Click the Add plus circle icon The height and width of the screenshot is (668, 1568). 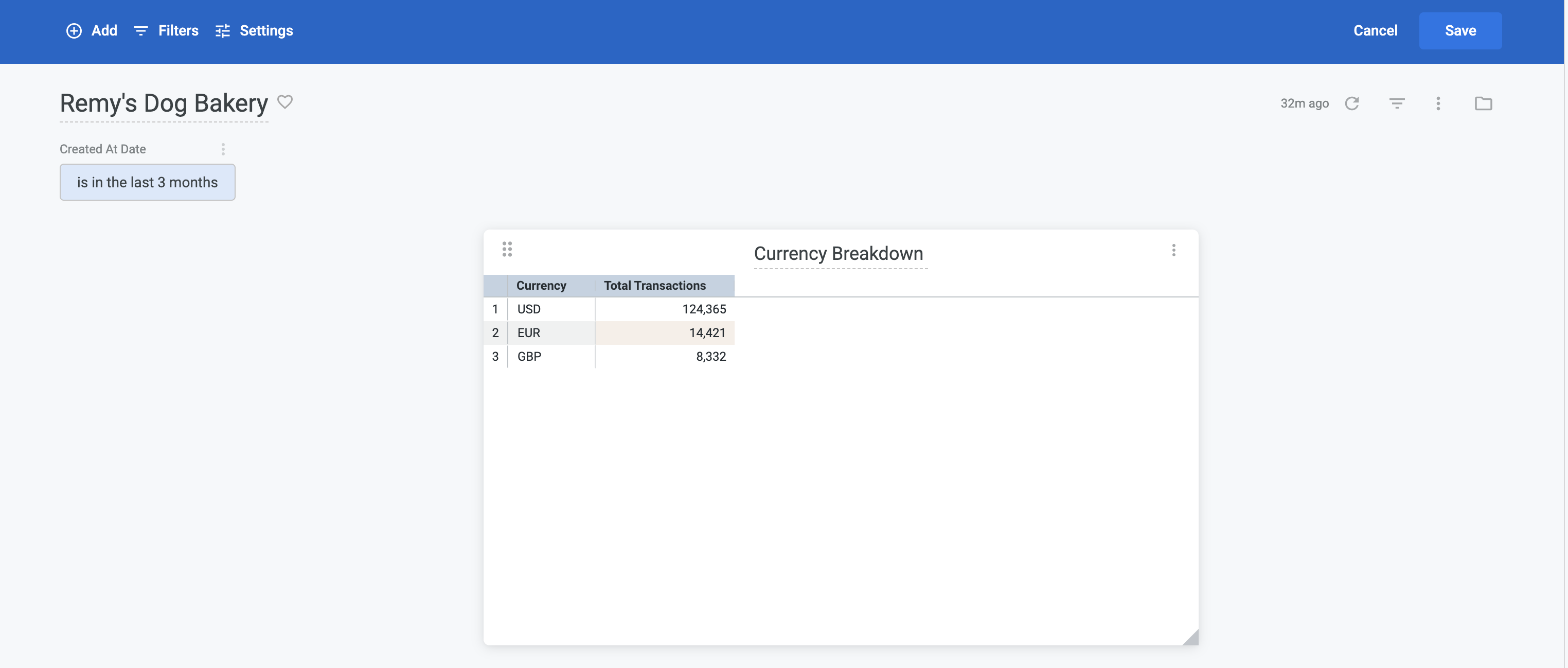[x=74, y=30]
